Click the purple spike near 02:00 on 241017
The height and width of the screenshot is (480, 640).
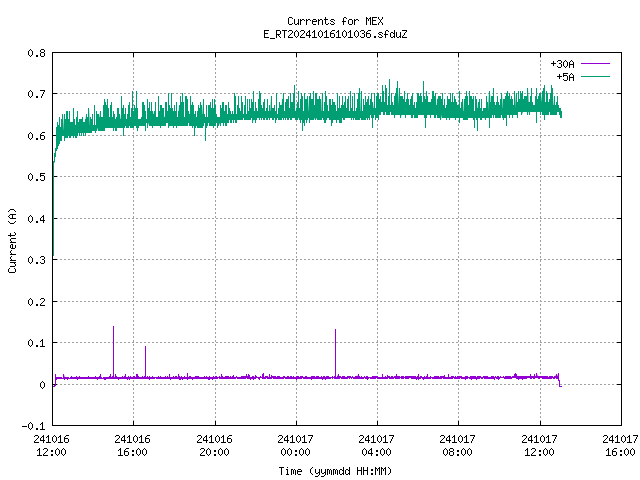(336, 353)
